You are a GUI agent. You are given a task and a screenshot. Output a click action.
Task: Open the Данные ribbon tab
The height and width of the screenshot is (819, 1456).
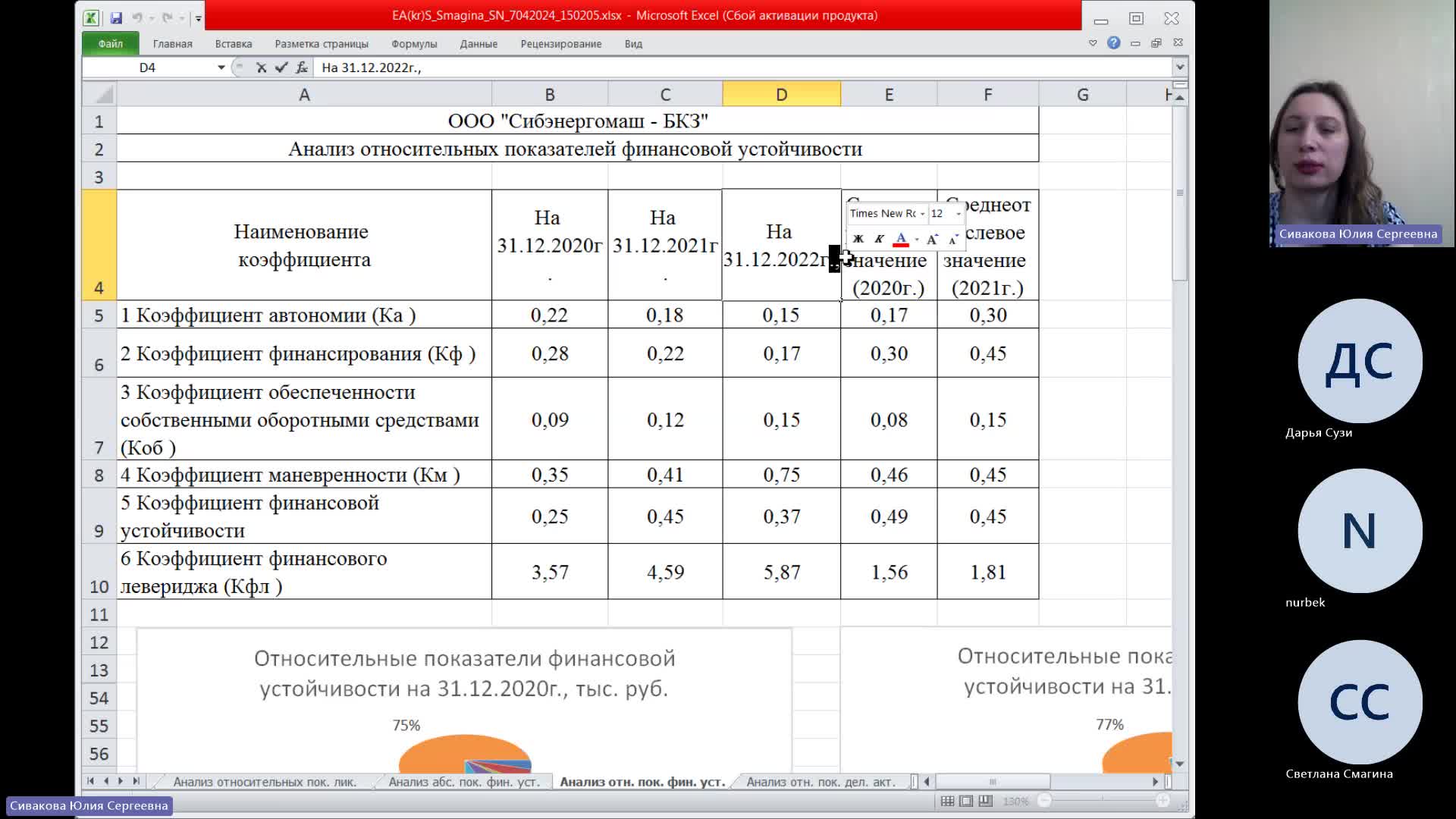479,43
